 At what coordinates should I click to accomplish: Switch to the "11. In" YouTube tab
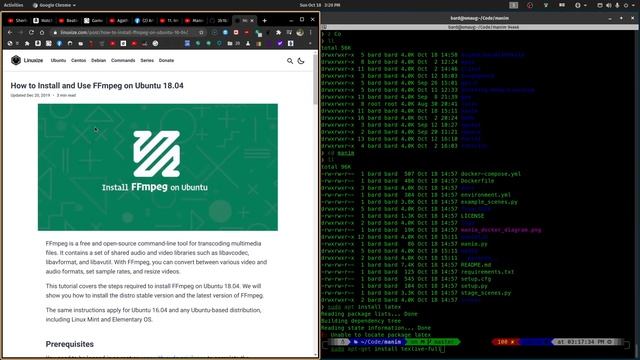tap(169, 20)
